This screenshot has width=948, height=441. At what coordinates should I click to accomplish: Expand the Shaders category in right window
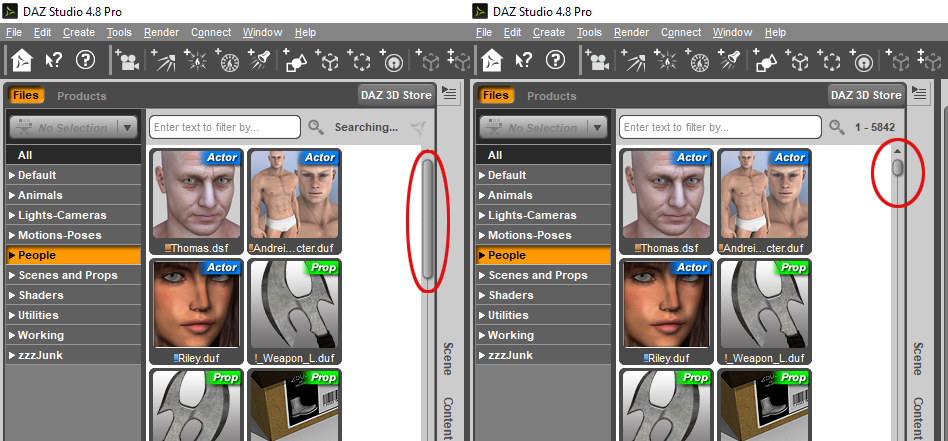[x=482, y=295]
